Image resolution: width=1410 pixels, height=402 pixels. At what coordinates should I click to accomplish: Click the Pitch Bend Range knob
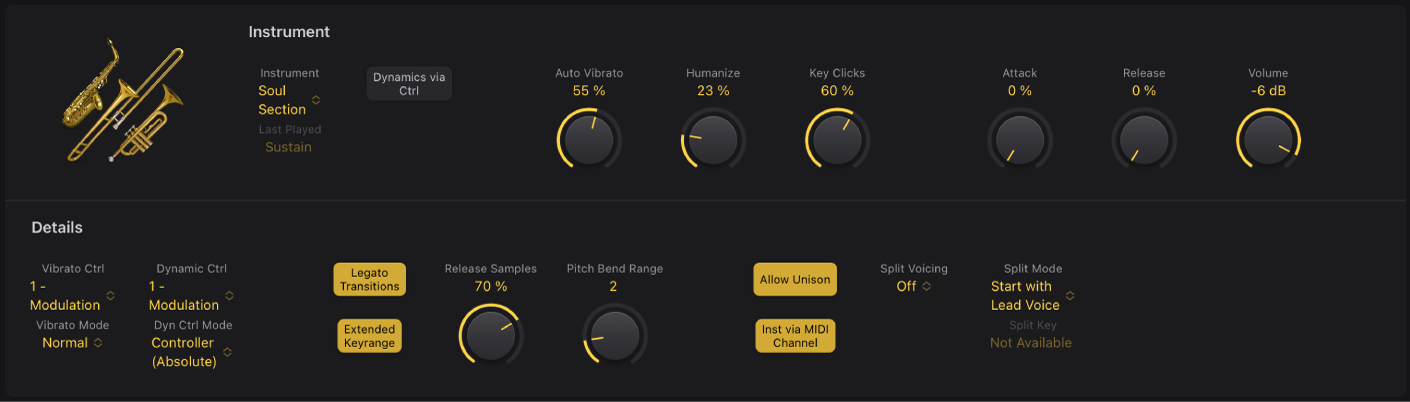pyautogui.click(x=614, y=334)
